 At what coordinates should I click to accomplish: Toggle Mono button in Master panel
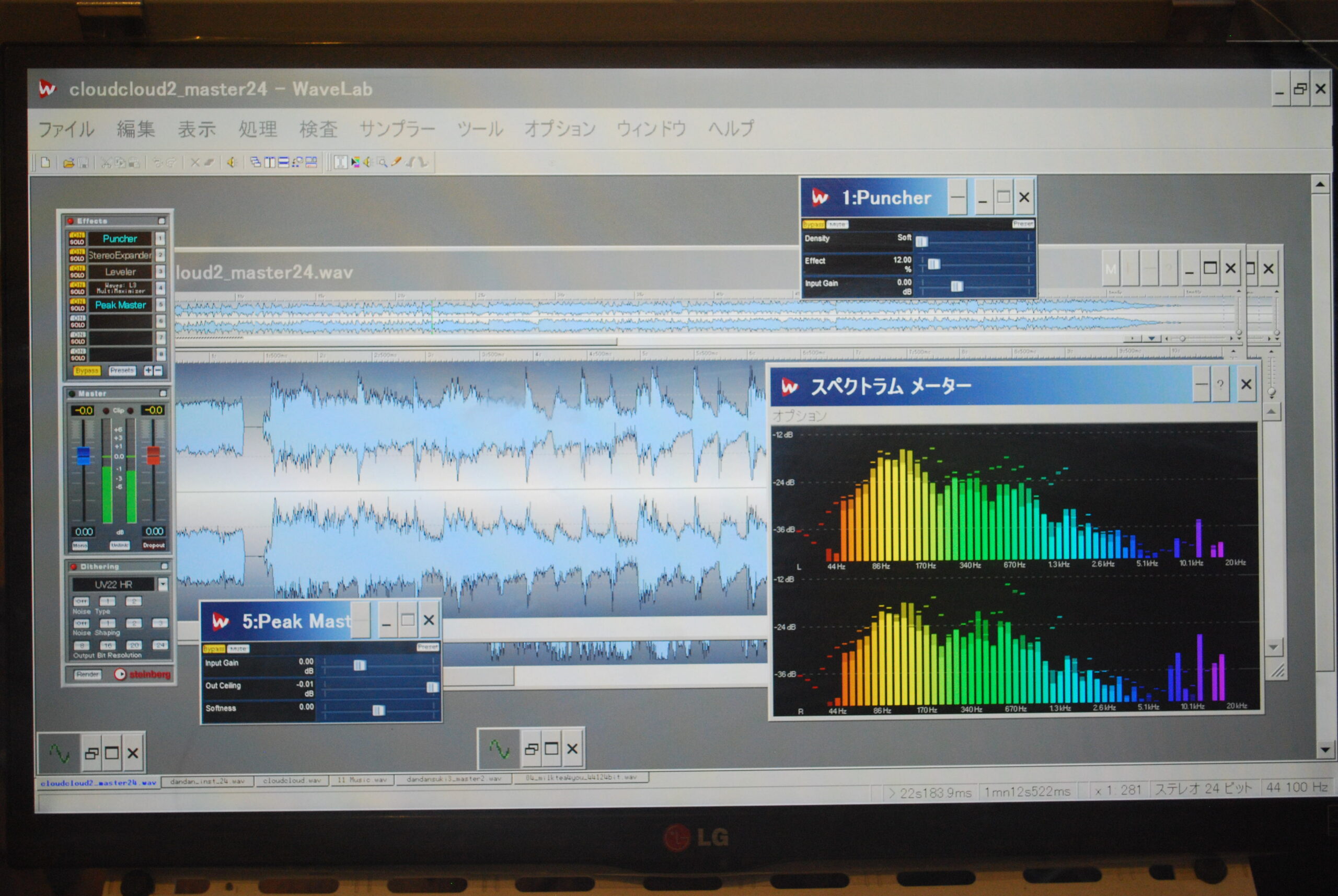pyautogui.click(x=80, y=546)
